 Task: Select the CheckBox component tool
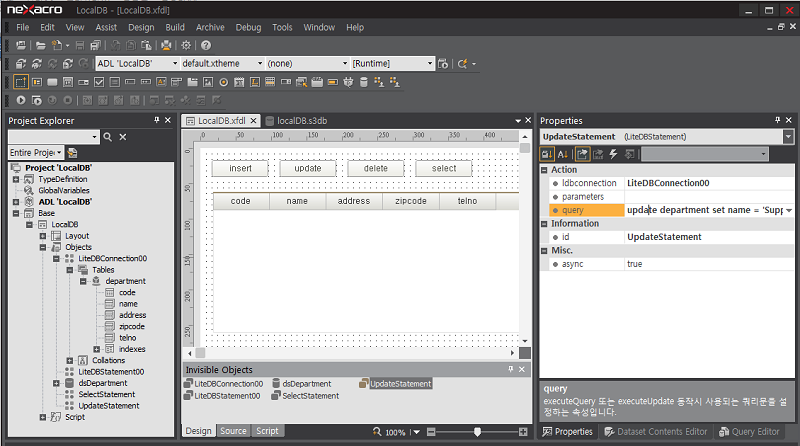point(99,82)
